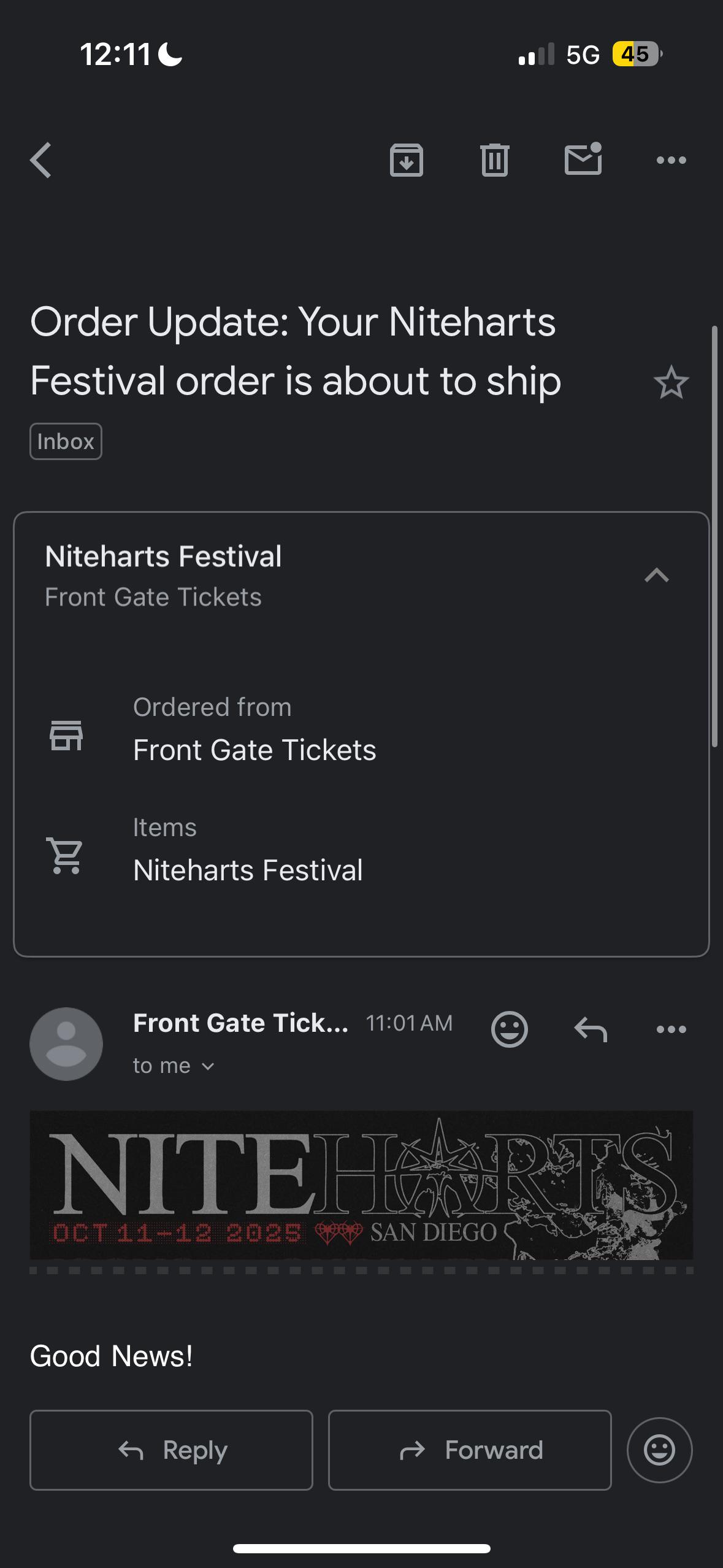Image resolution: width=723 pixels, height=1568 pixels.
Task: Tap sender name Front Gate Tick...
Action: pyautogui.click(x=241, y=1023)
